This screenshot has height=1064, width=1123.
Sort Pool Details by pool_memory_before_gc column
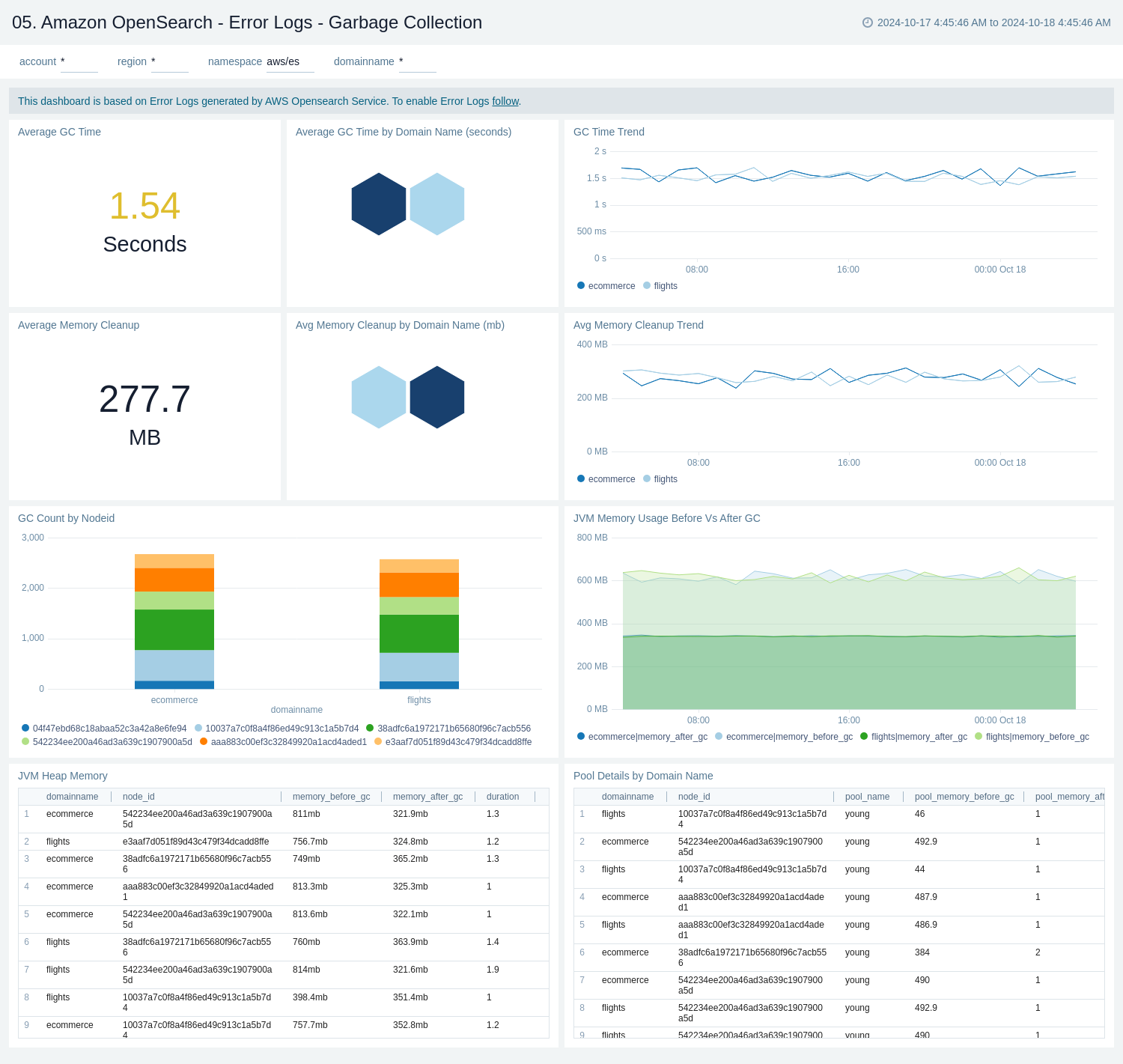pyautogui.click(x=964, y=797)
